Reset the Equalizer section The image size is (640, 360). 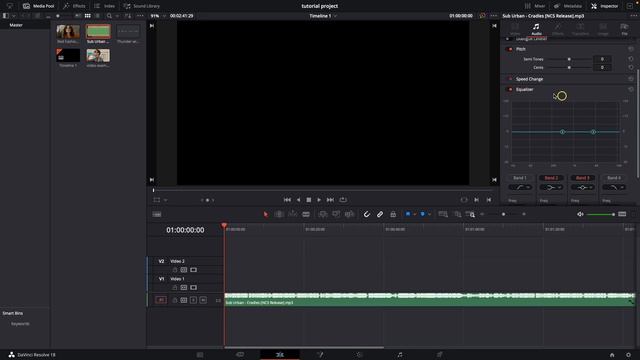click(631, 89)
